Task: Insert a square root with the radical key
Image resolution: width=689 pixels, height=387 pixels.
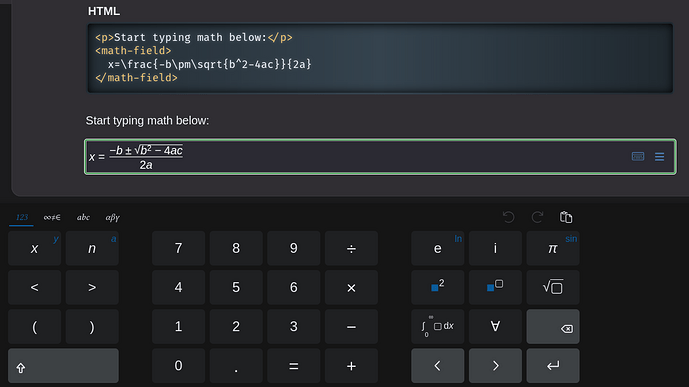Action: [553, 288]
